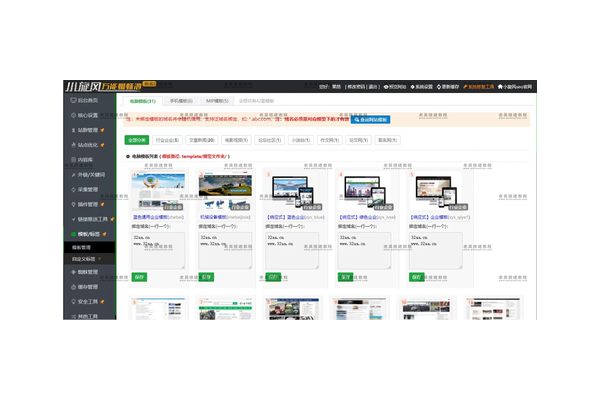Click the orange 系统修复工具 wrench icon

[x=466, y=87]
